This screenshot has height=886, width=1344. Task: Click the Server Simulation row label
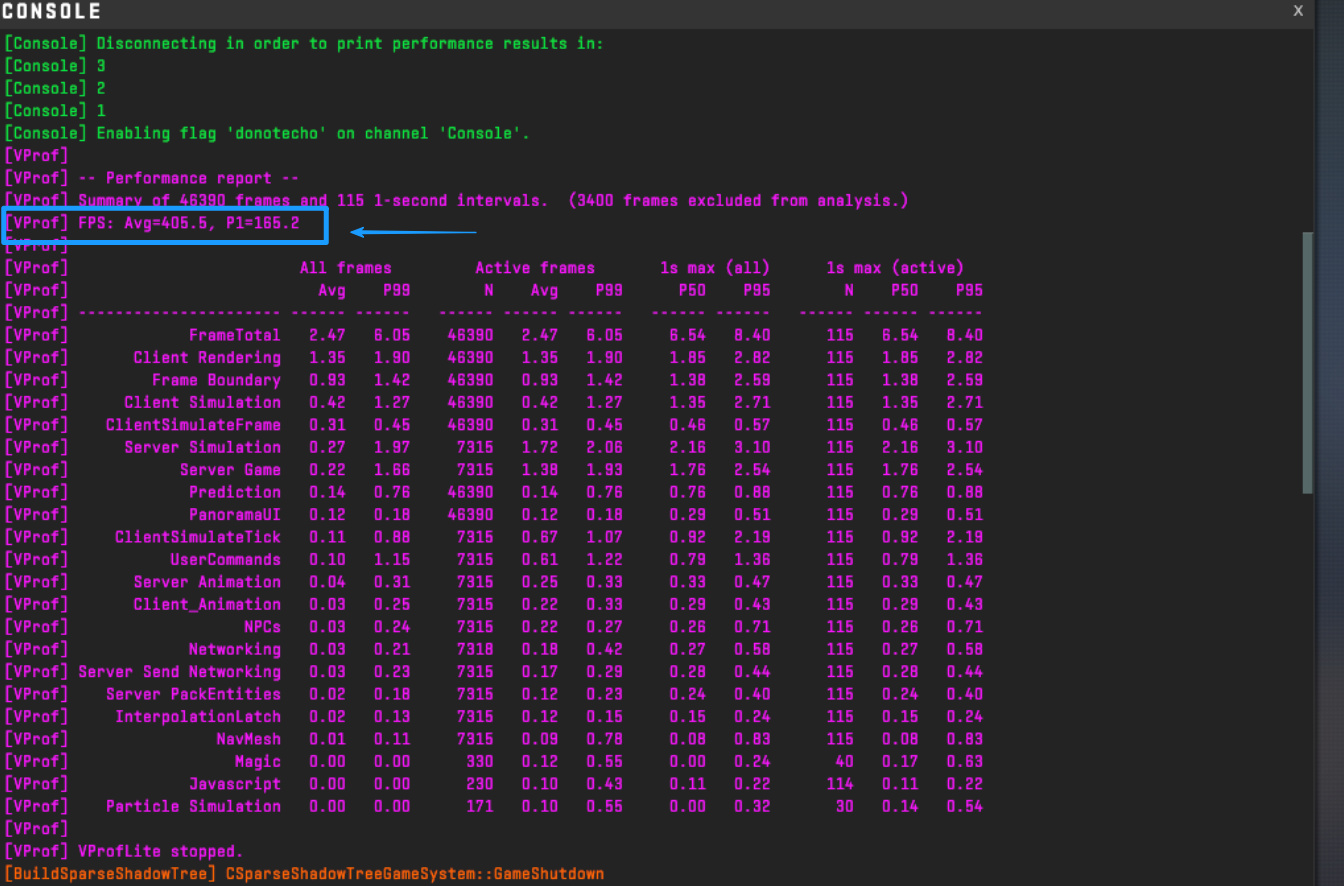(202, 447)
